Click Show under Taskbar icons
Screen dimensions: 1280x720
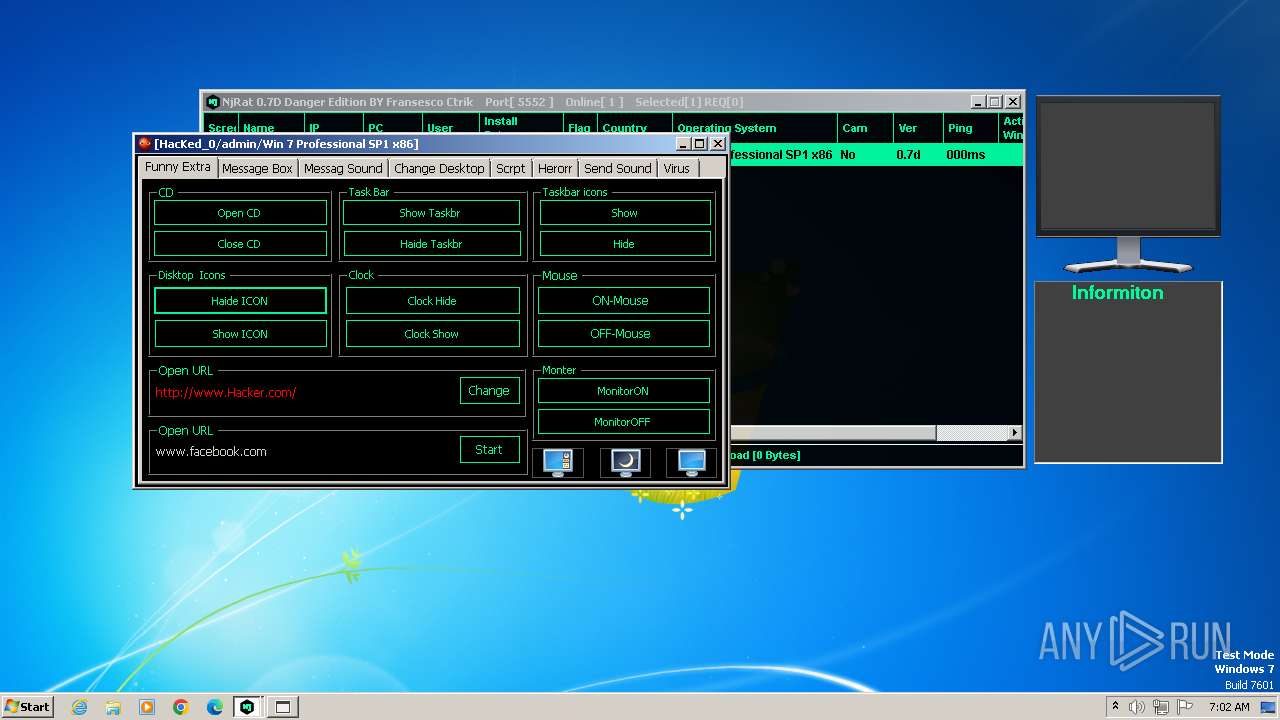pyautogui.click(x=625, y=213)
